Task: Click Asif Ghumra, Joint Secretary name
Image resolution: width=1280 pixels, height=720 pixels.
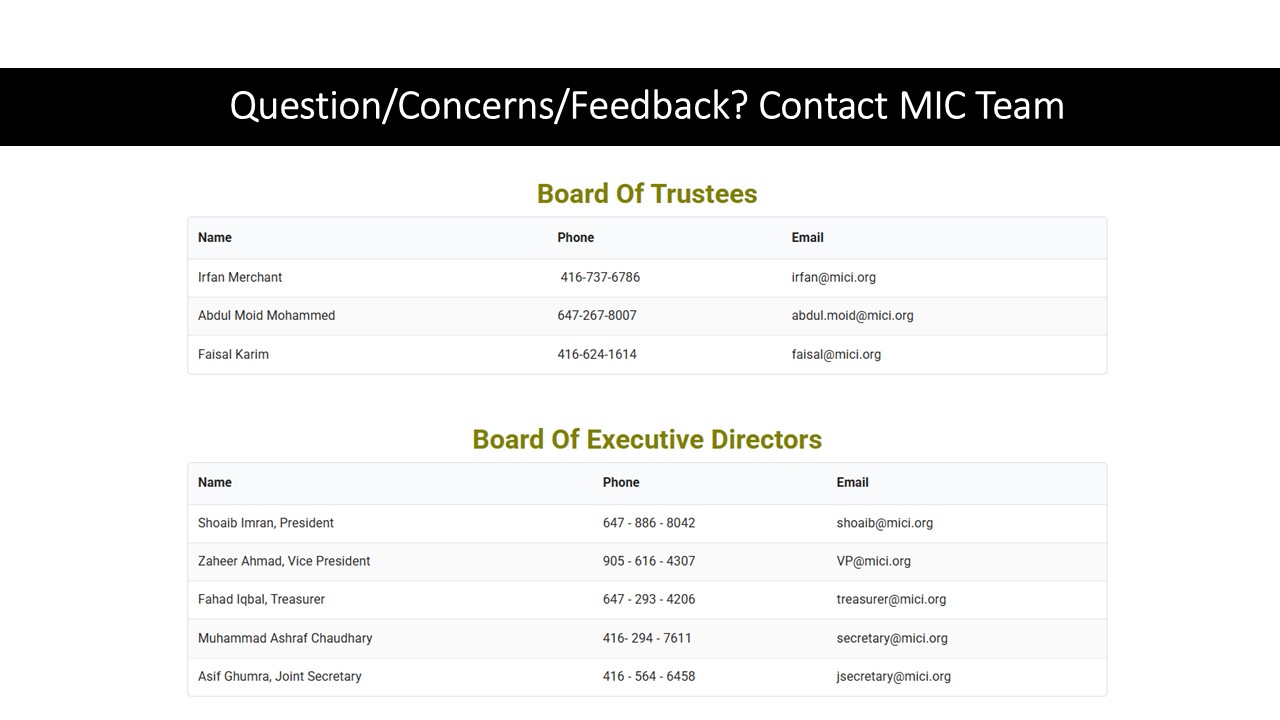Action: coord(279,676)
